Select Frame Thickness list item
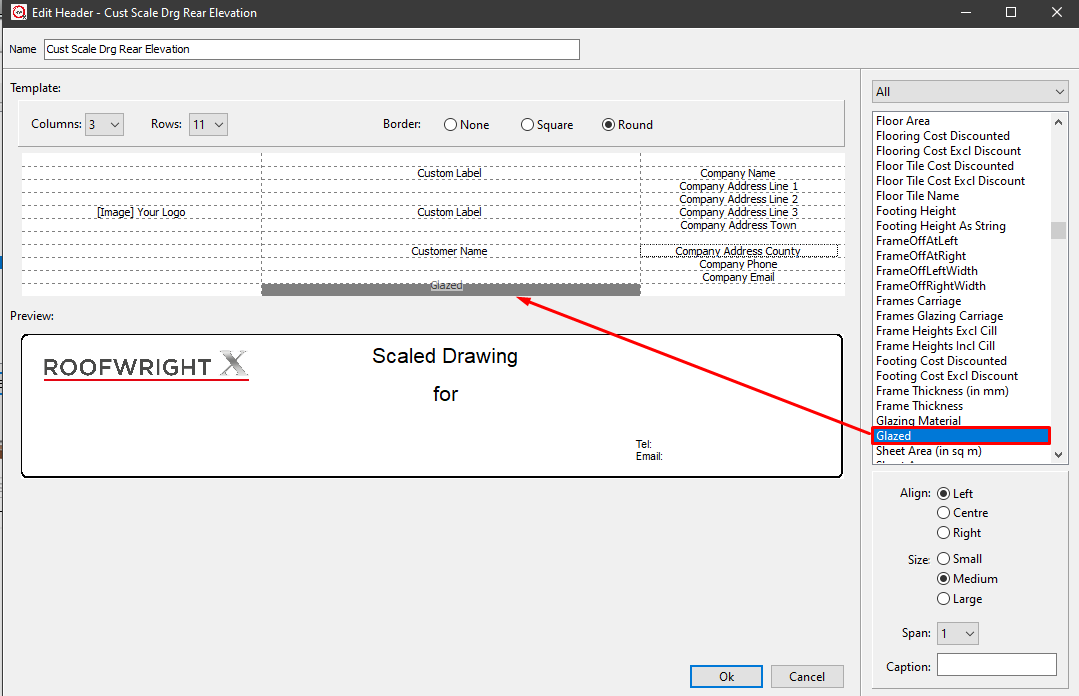This screenshot has height=696, width=1079. click(x=919, y=406)
